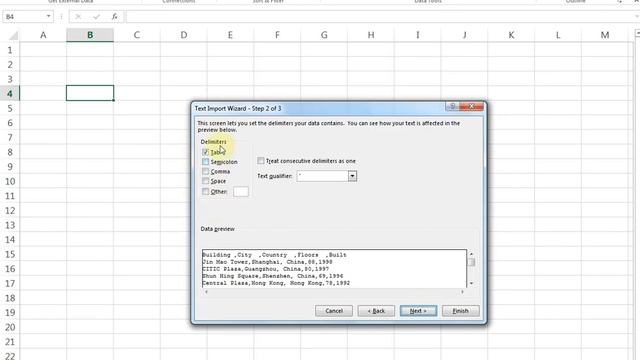The width and height of the screenshot is (640, 360).
Task: Enable the Comma delimiter checkbox
Action: click(x=205, y=171)
